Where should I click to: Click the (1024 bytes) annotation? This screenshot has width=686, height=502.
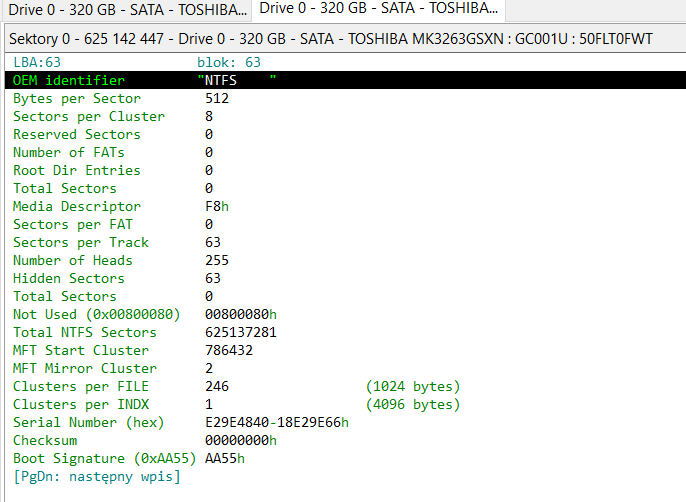[x=413, y=386]
